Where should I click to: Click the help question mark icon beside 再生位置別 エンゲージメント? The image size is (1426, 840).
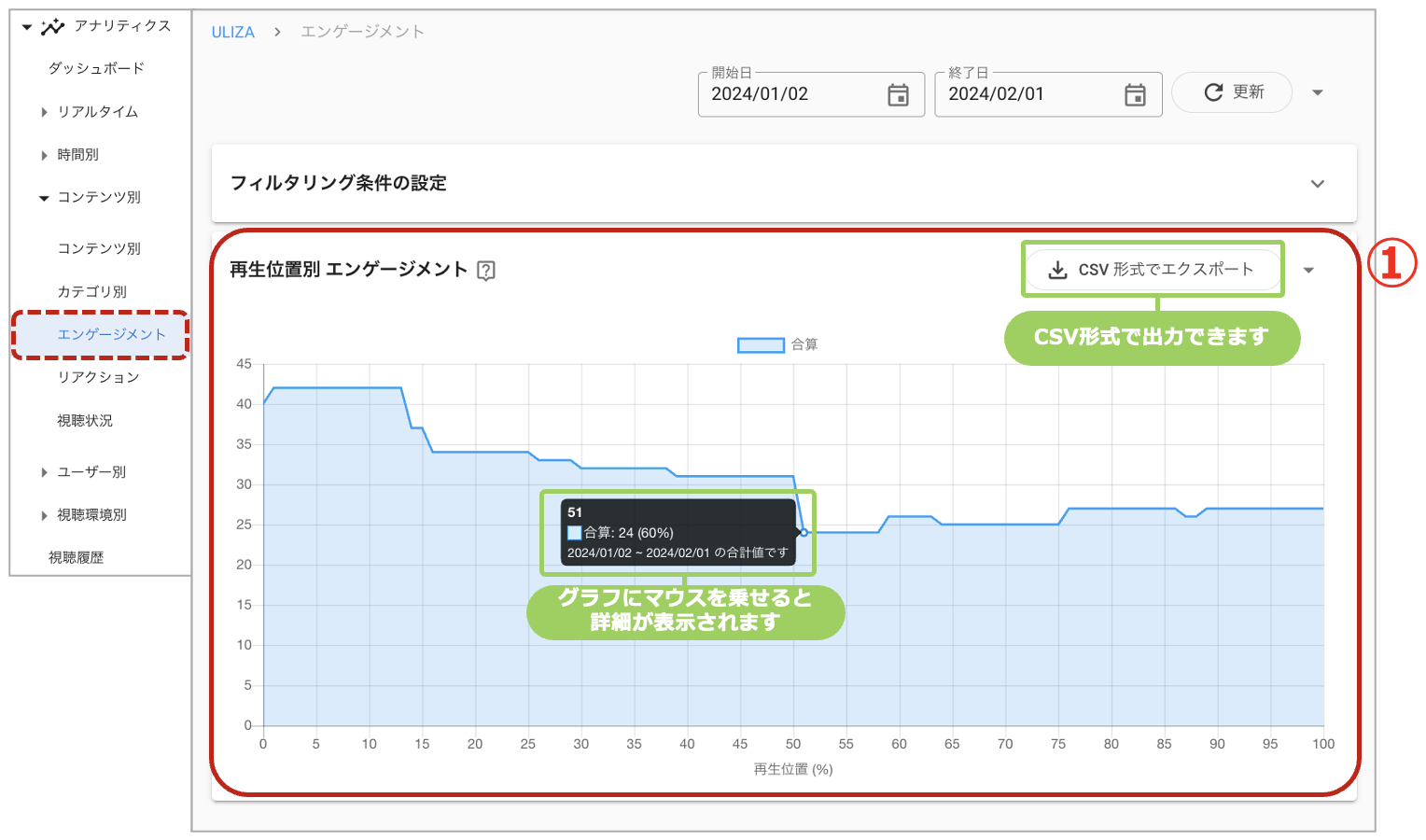(x=486, y=271)
